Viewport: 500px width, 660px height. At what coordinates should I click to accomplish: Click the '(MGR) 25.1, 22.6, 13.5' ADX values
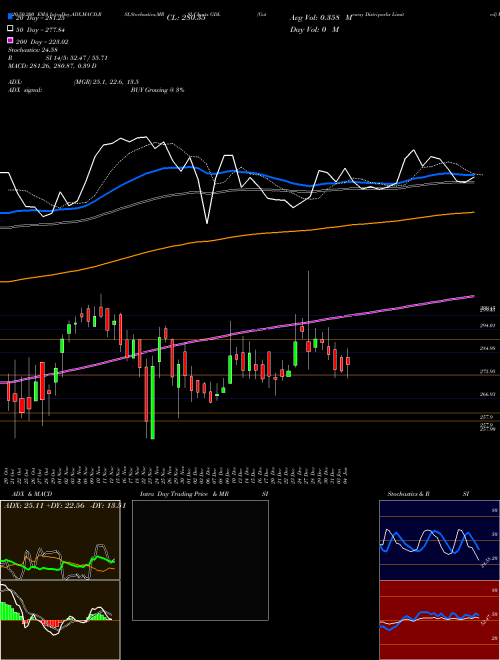coord(106,82)
